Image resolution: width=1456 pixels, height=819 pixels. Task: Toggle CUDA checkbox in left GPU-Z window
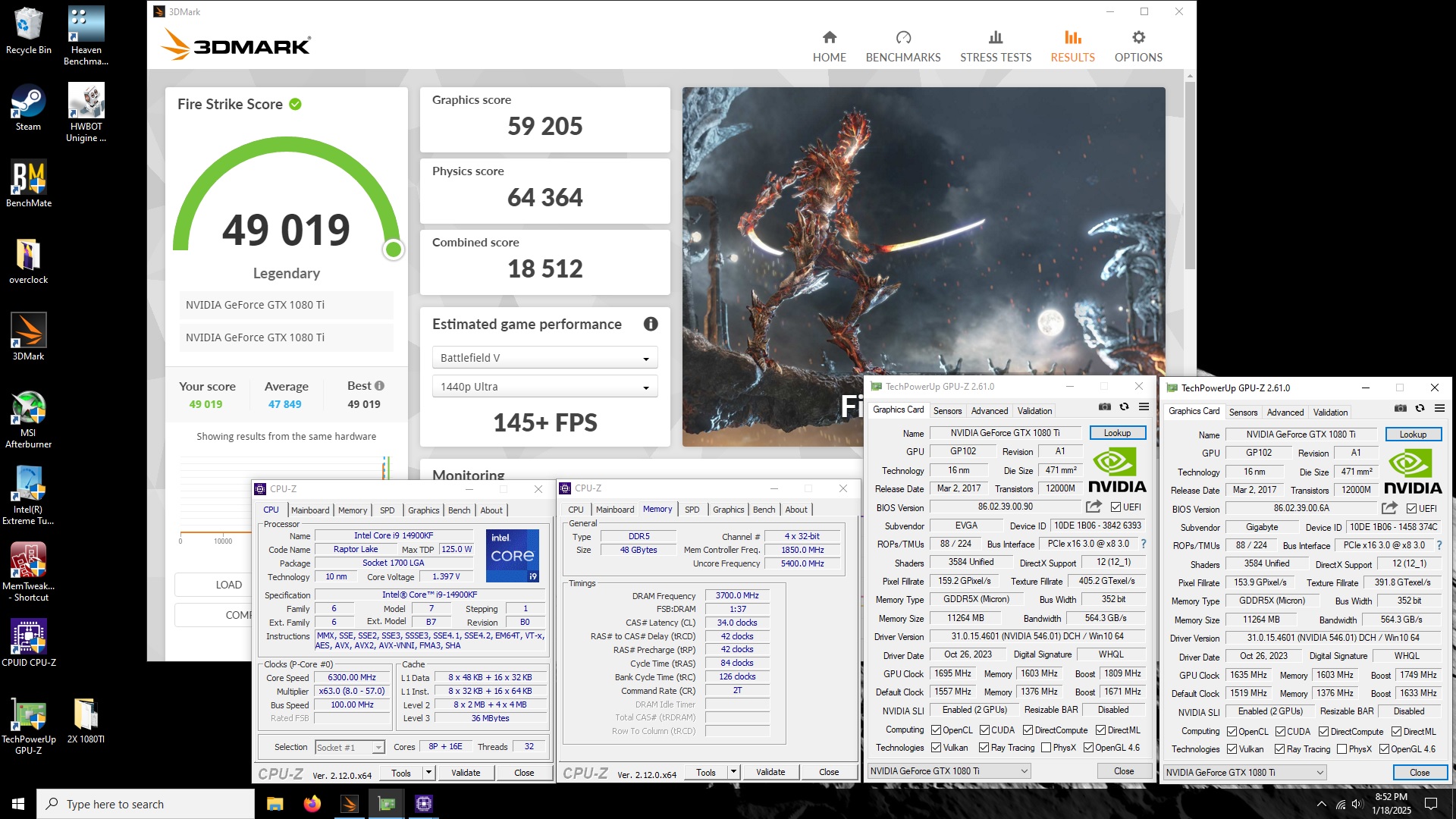coord(984,730)
